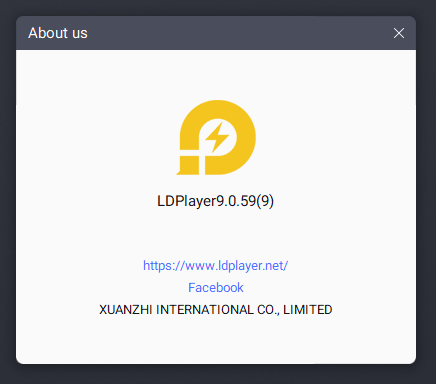Open the https://www.ldplayer.net/ link
Image resolution: width=436 pixels, height=384 pixels.
(215, 266)
